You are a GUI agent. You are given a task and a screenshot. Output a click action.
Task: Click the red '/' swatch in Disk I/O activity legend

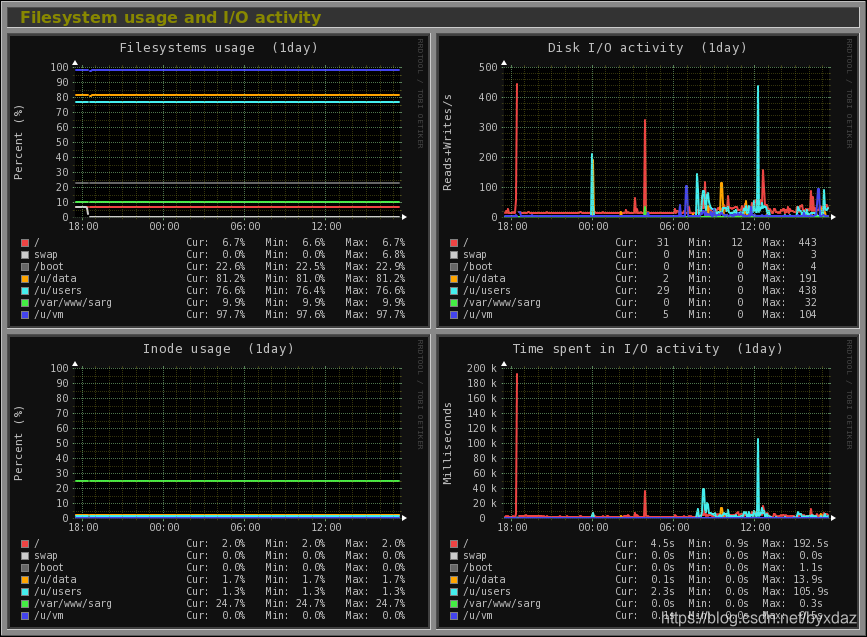click(x=454, y=243)
